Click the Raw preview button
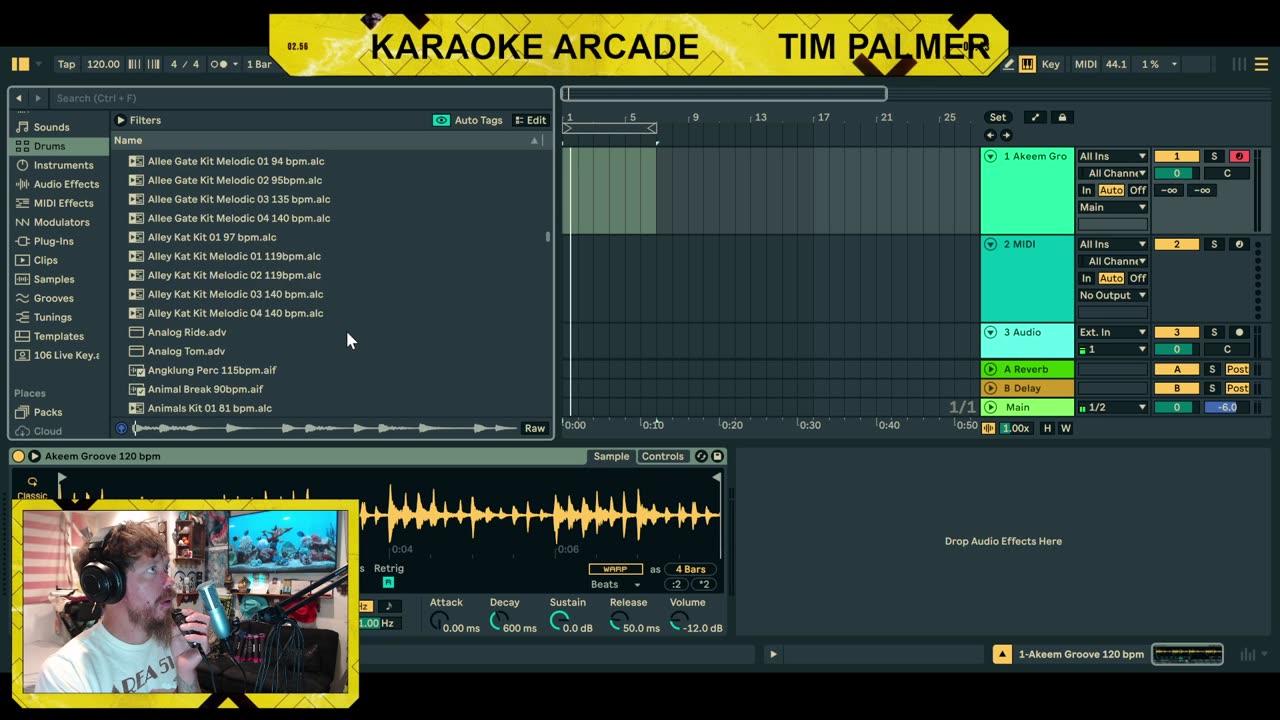Viewport: 1280px width, 720px height. (x=535, y=428)
